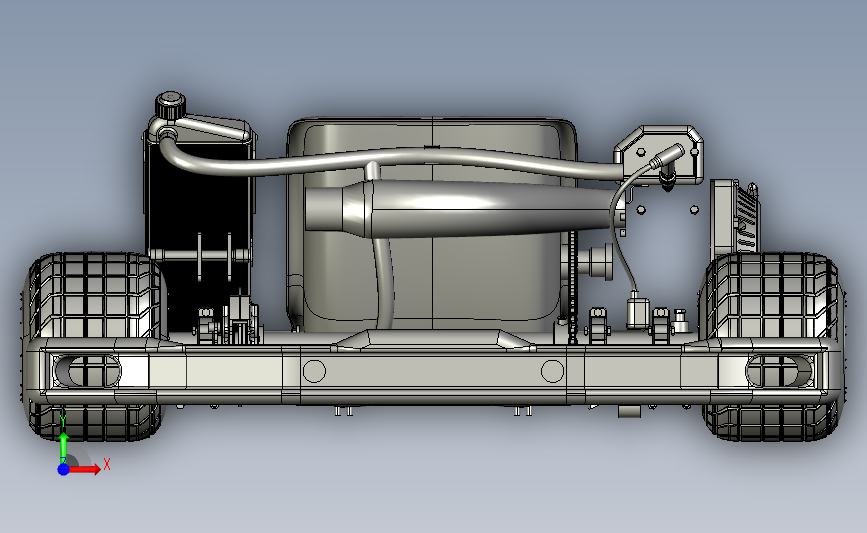Select the left circular hole on the bumper
The image size is (867, 533).
point(315,371)
